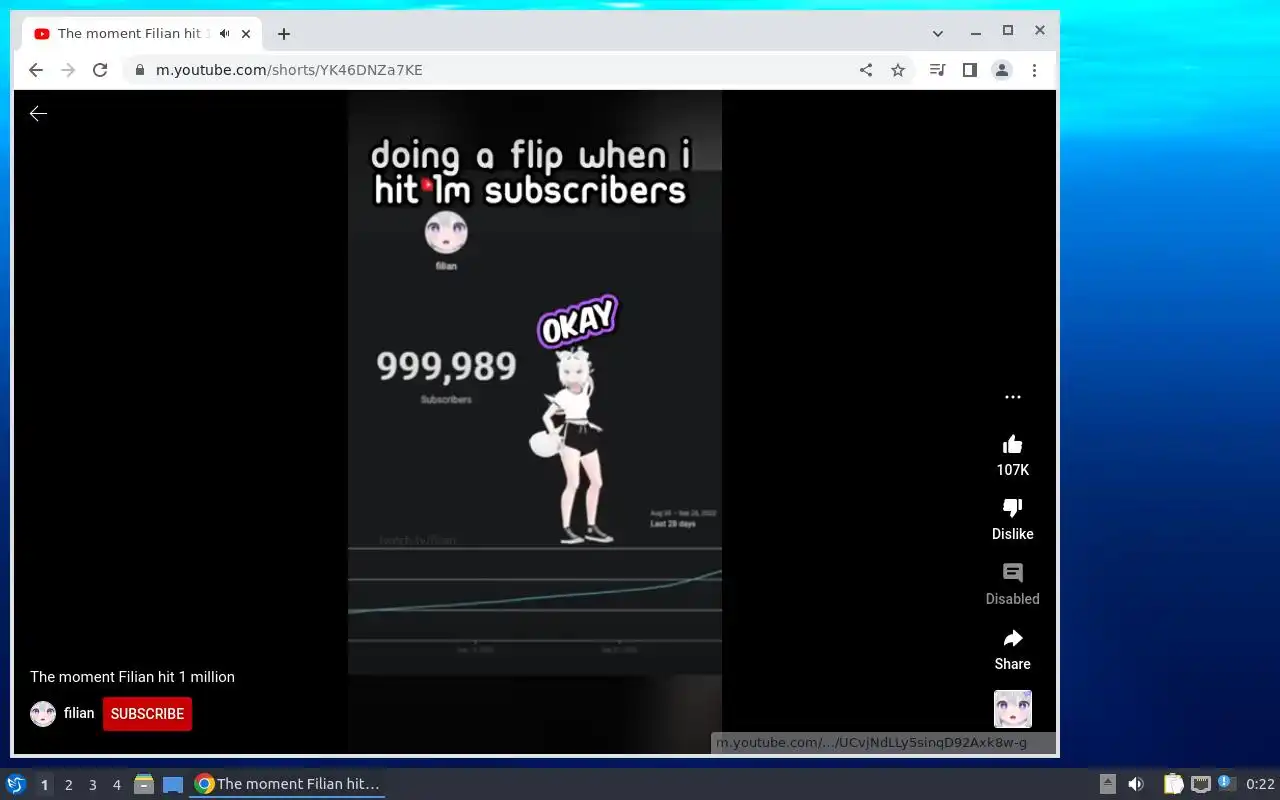1280x800 pixels.
Task: Open Chrome three-dot customize menu
Action: click(x=1034, y=70)
